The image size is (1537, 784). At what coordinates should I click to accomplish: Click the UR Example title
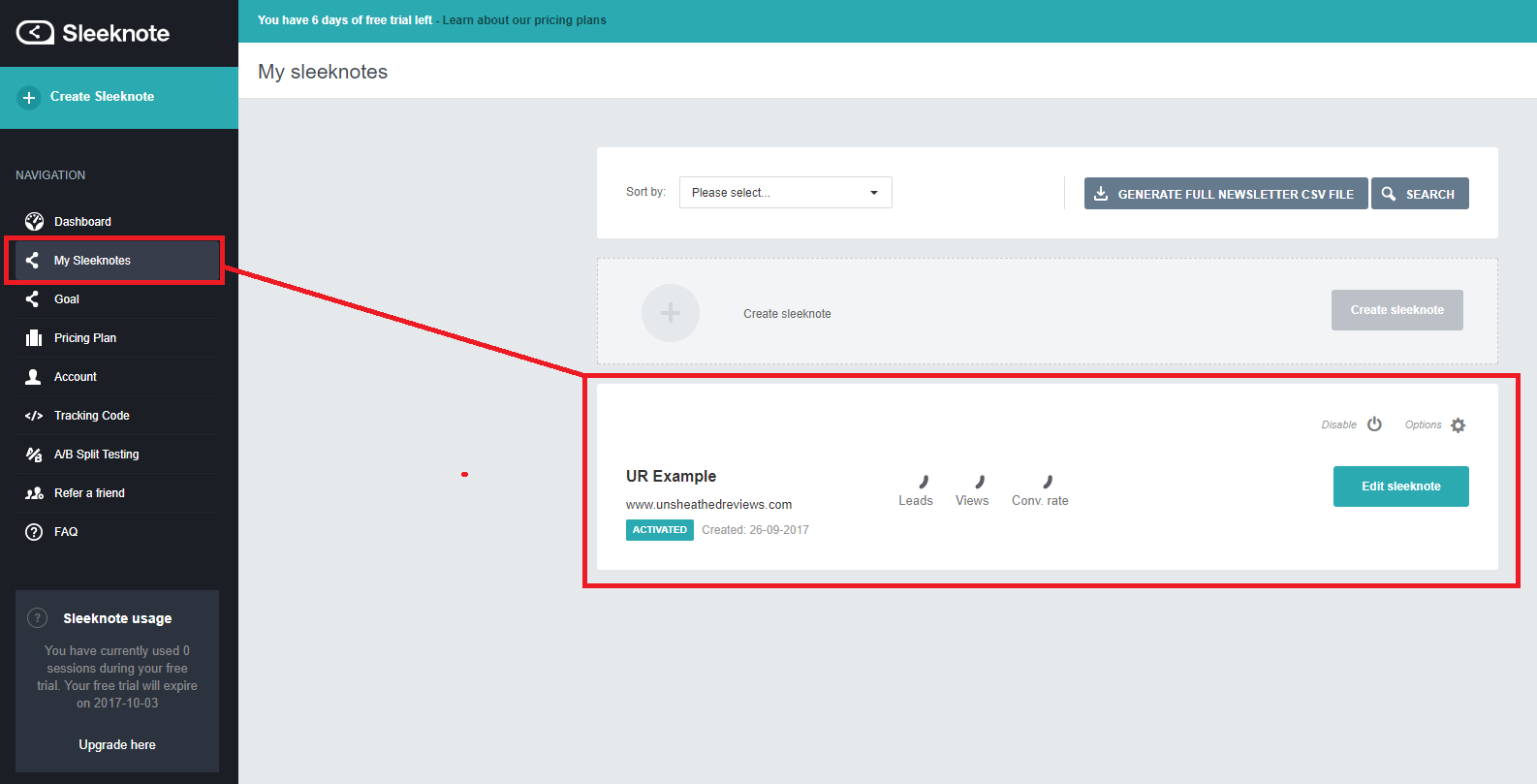671,476
